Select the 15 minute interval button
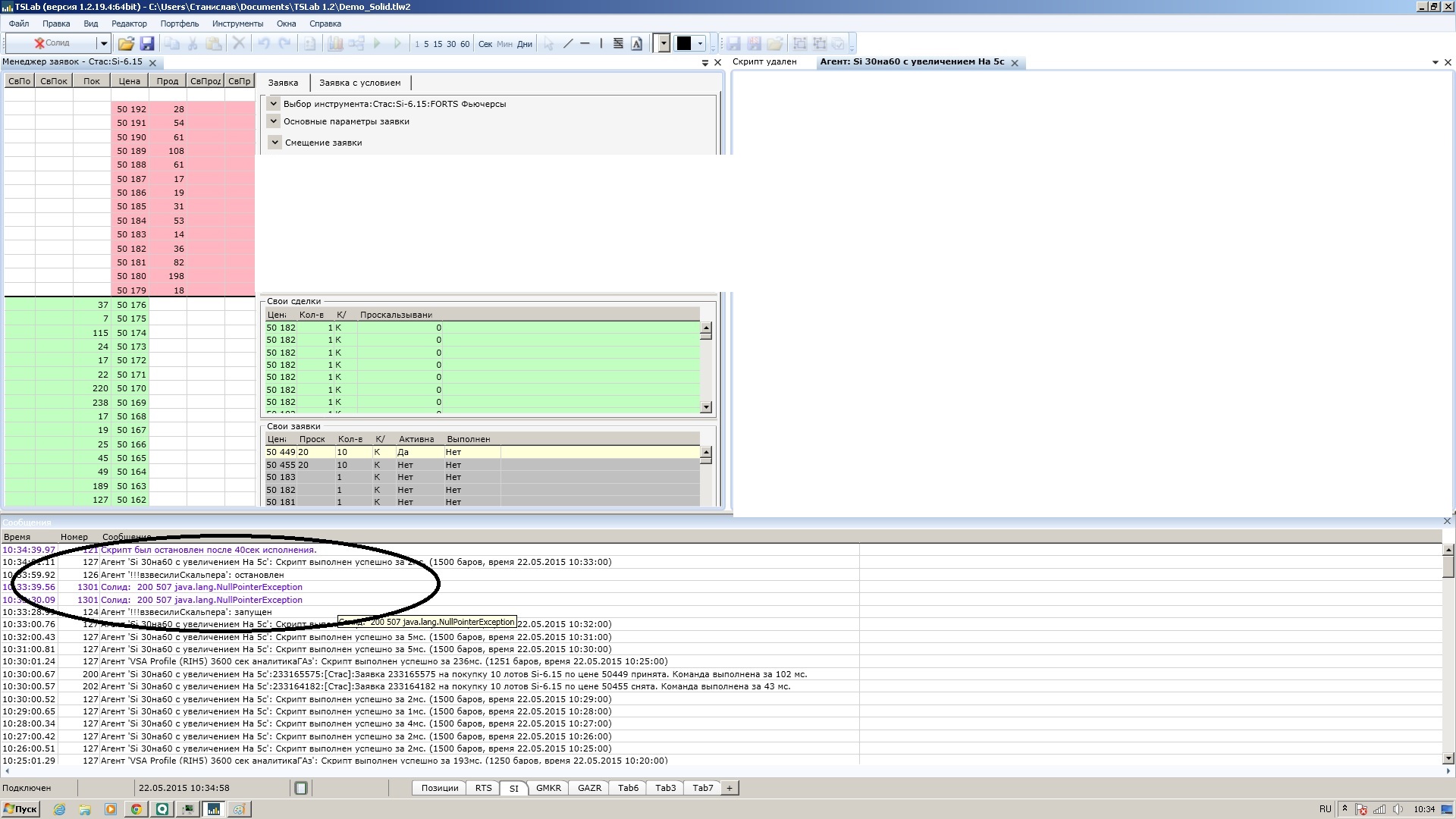Viewport: 1456px width, 819px height. pos(438,44)
